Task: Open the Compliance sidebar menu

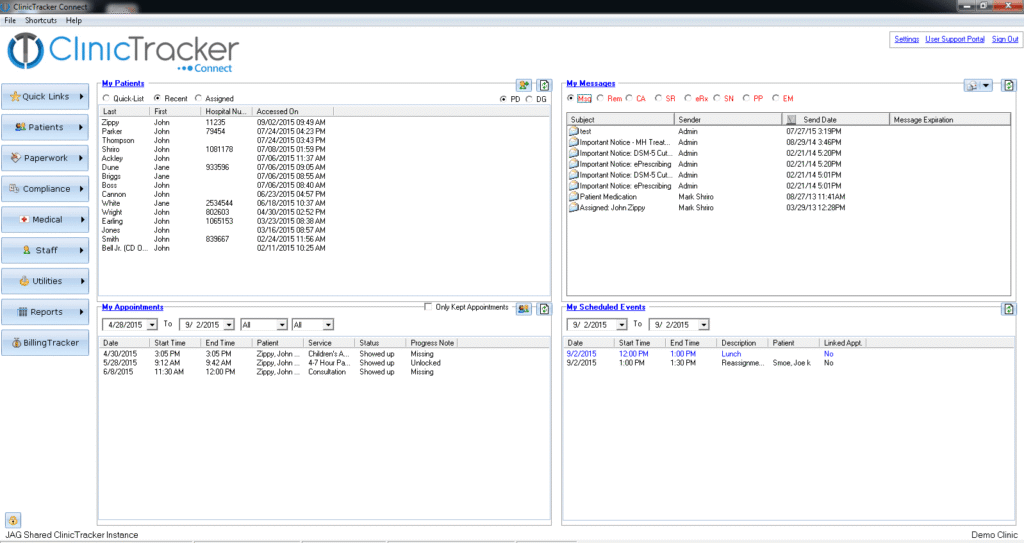Action: 45,188
